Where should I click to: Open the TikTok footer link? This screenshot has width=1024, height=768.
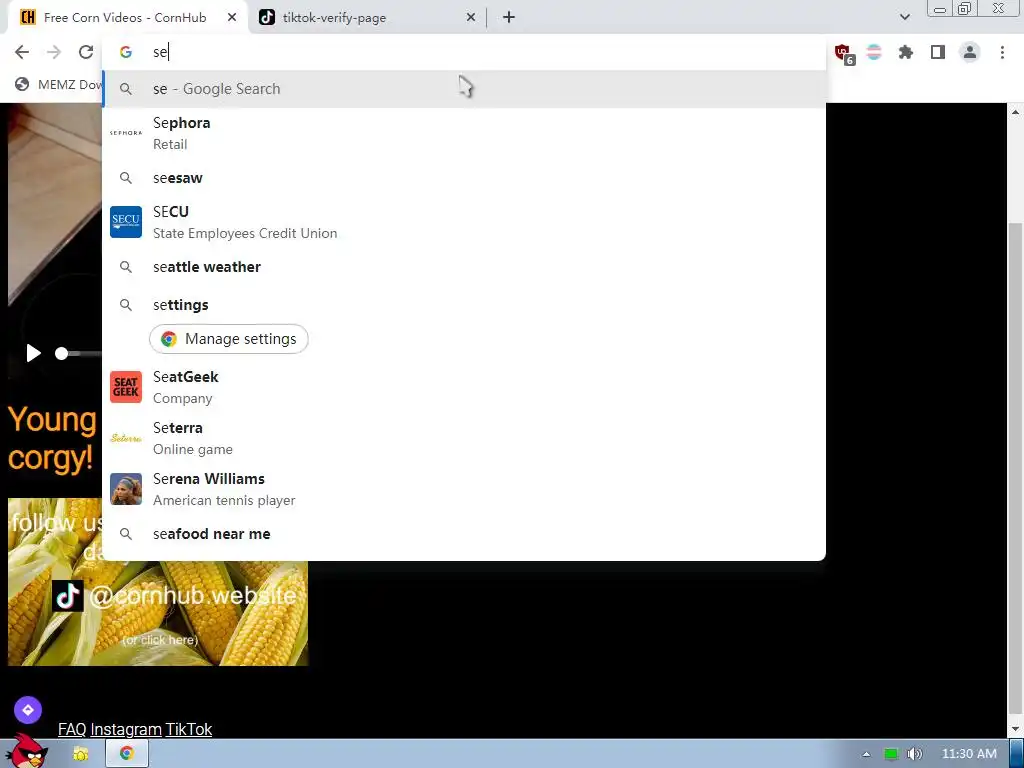[x=189, y=729]
